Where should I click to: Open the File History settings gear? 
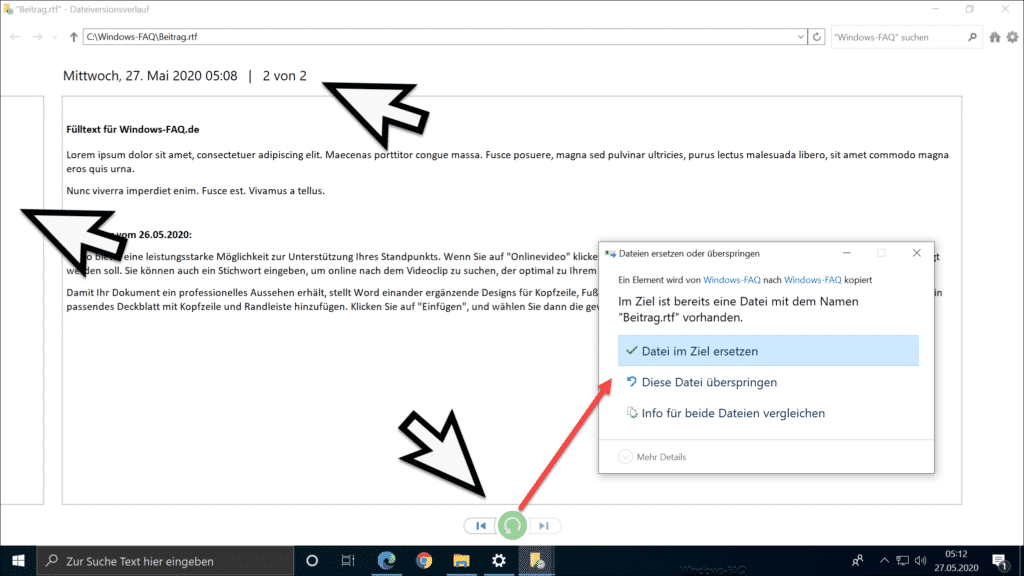[1012, 37]
